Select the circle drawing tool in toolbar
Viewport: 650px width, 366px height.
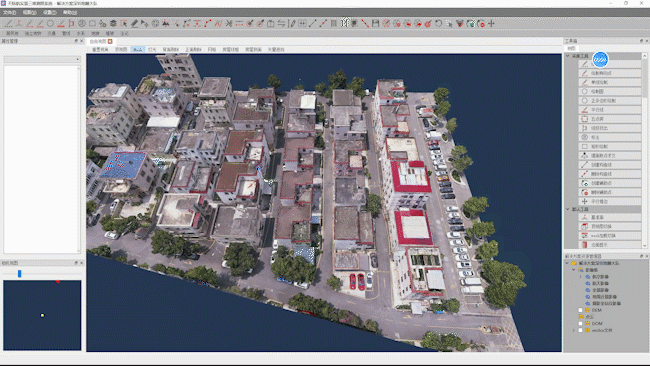(x=50, y=24)
